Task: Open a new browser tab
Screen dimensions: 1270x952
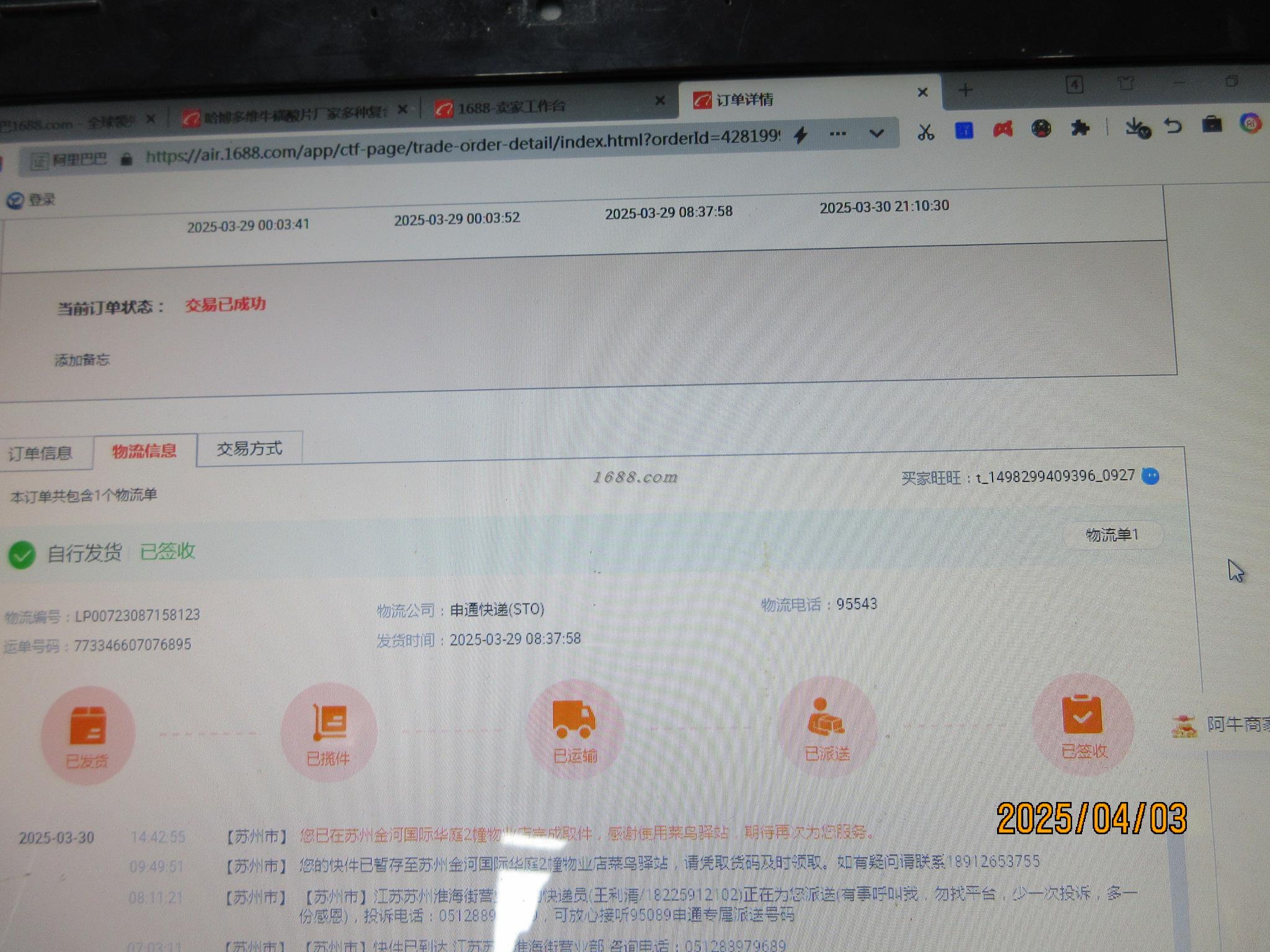Action: pyautogui.click(x=965, y=90)
